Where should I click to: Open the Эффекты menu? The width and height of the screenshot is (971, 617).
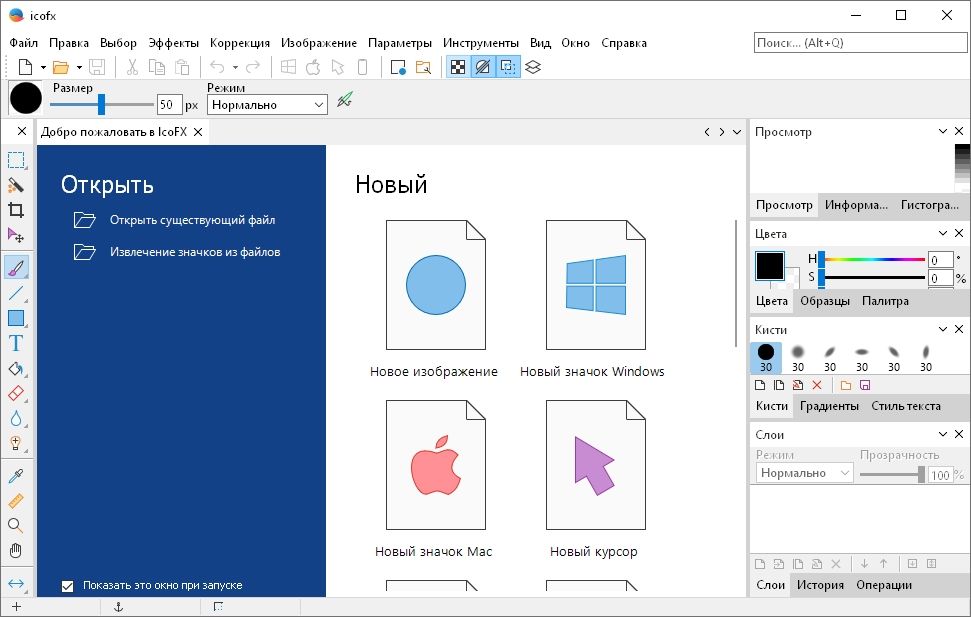click(x=173, y=43)
